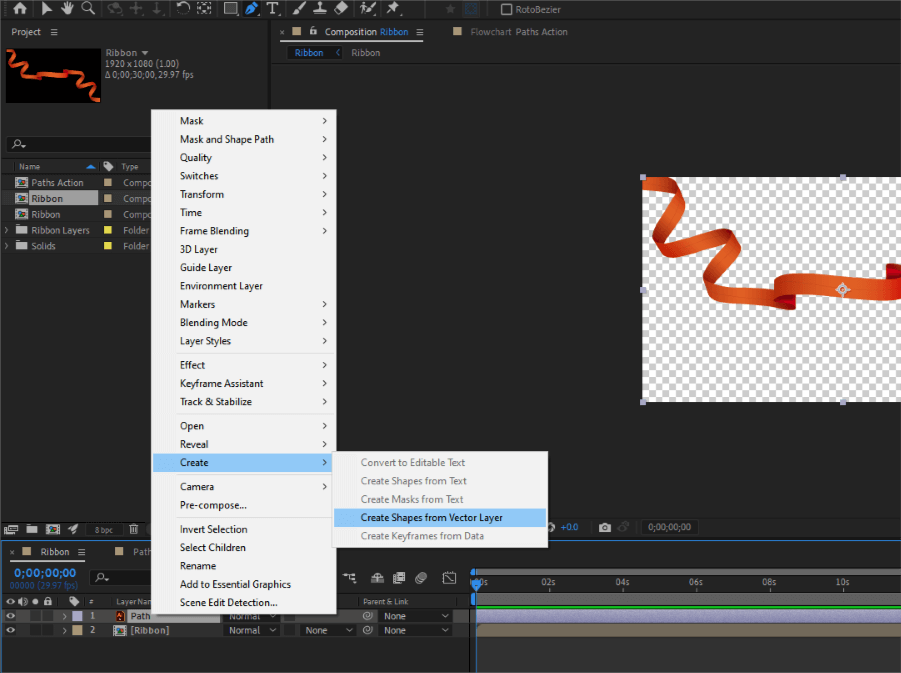Select the Zoom tool

click(x=90, y=8)
